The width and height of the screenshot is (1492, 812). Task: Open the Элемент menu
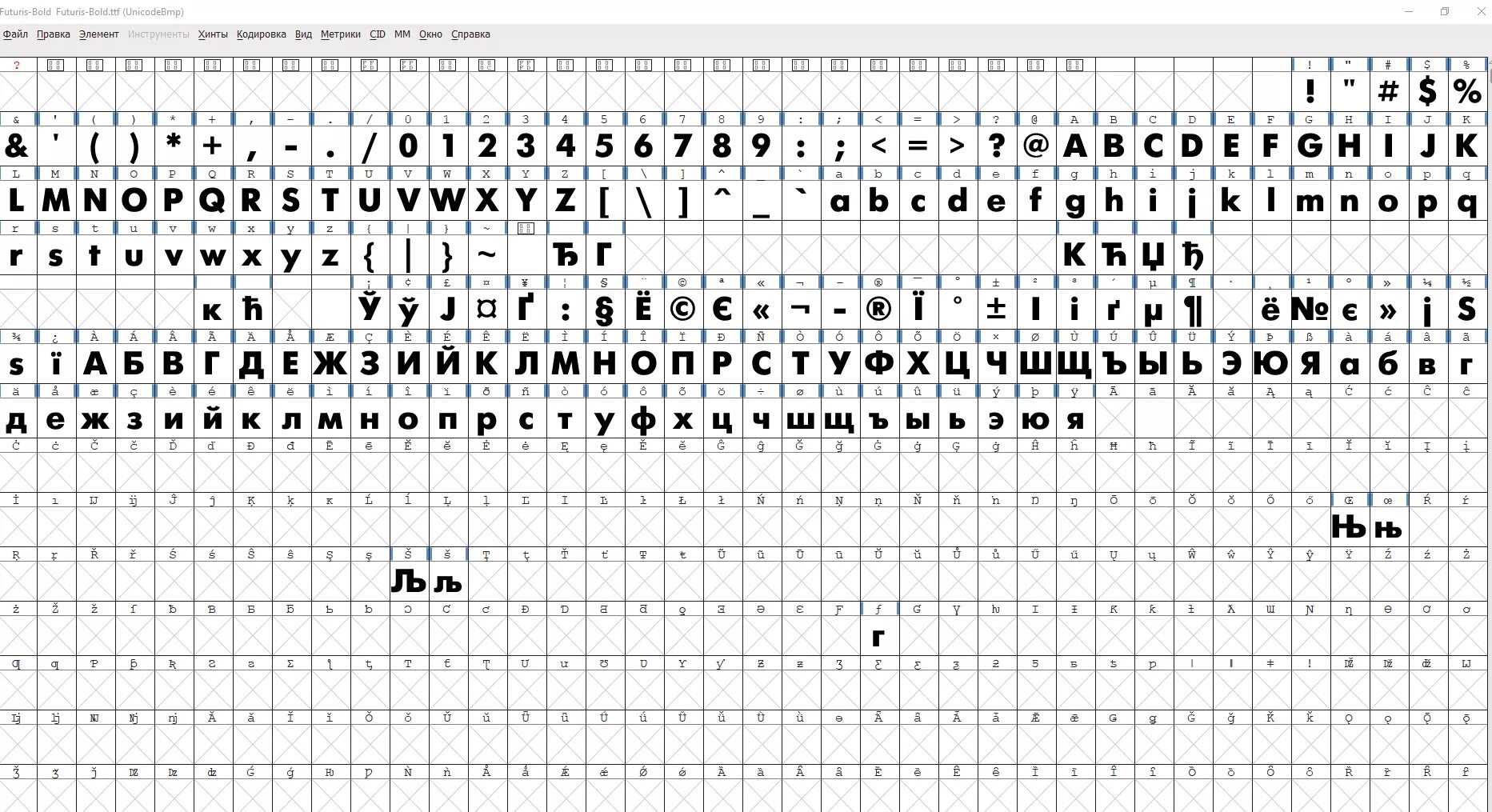click(x=99, y=34)
